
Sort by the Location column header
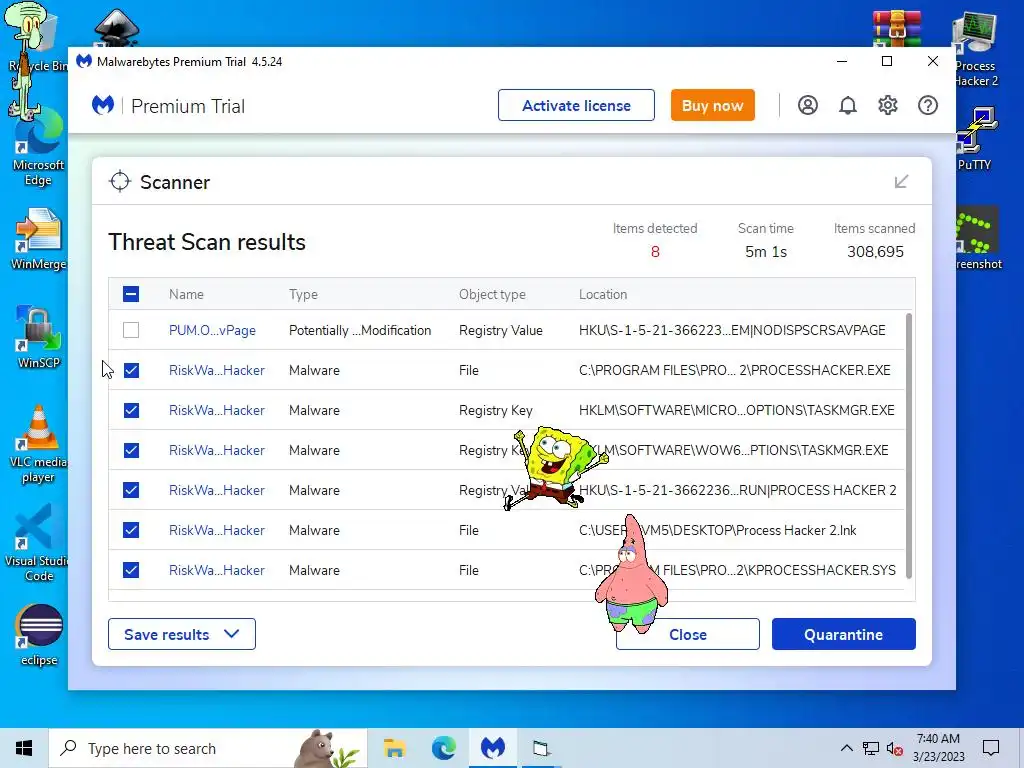(x=603, y=295)
